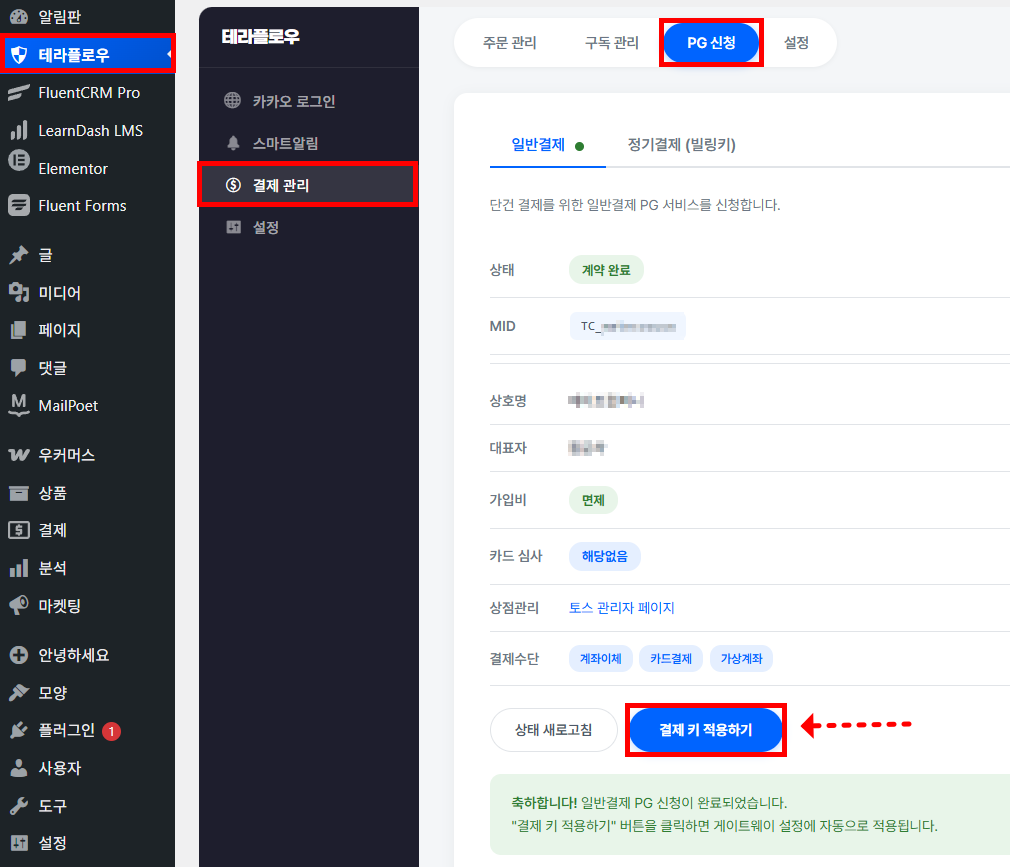The width and height of the screenshot is (1010, 867).
Task: Open Elementor via its sidebar icon
Action: [18, 168]
